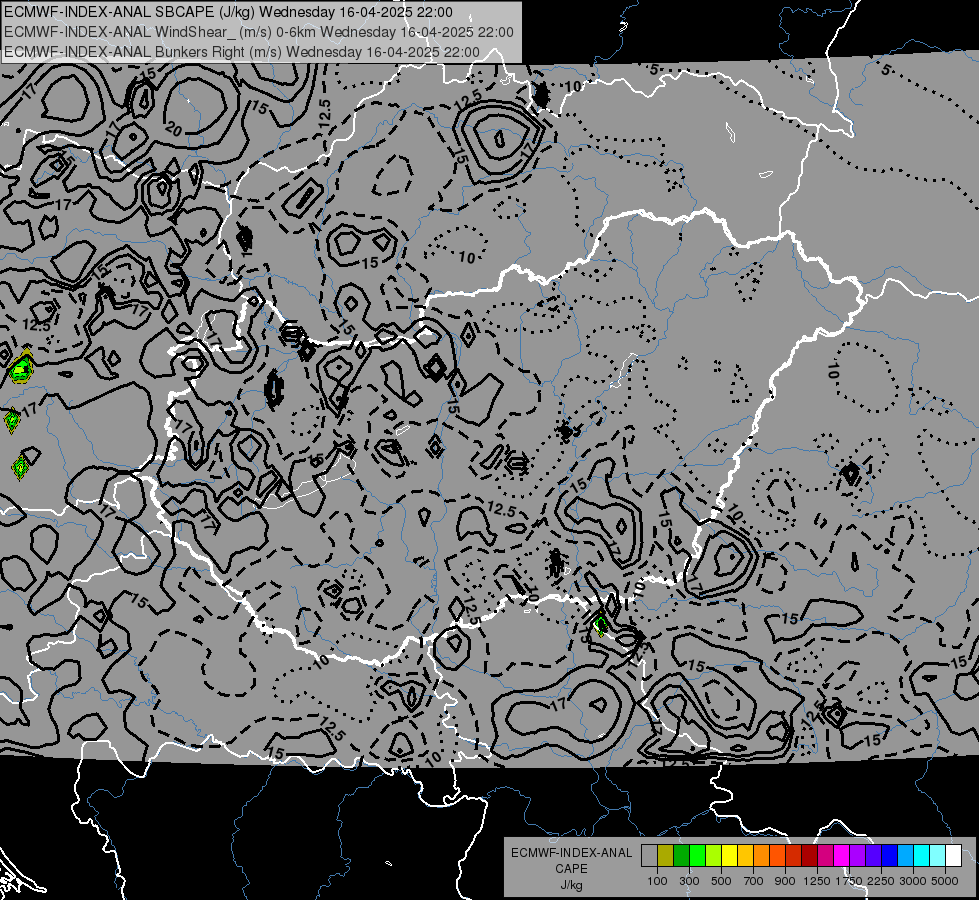
Task: Select the pale cyan swatch left of 5000 tick
Action: click(x=938, y=856)
